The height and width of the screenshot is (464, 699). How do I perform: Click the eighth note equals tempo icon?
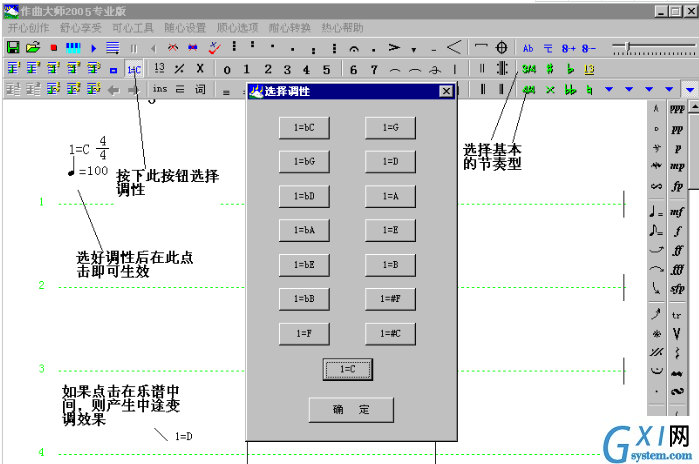pos(656,231)
